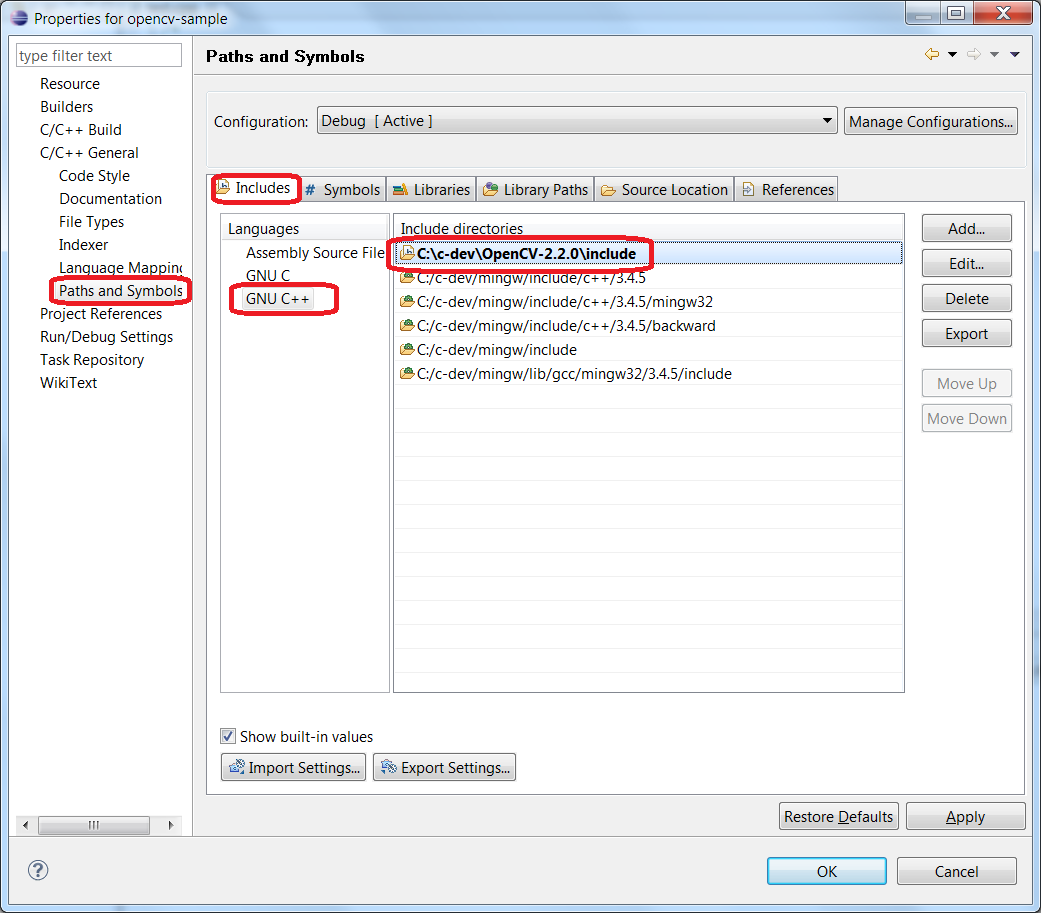This screenshot has height=913, width=1041.
Task: Select the GNU C language entry
Action: pos(267,275)
